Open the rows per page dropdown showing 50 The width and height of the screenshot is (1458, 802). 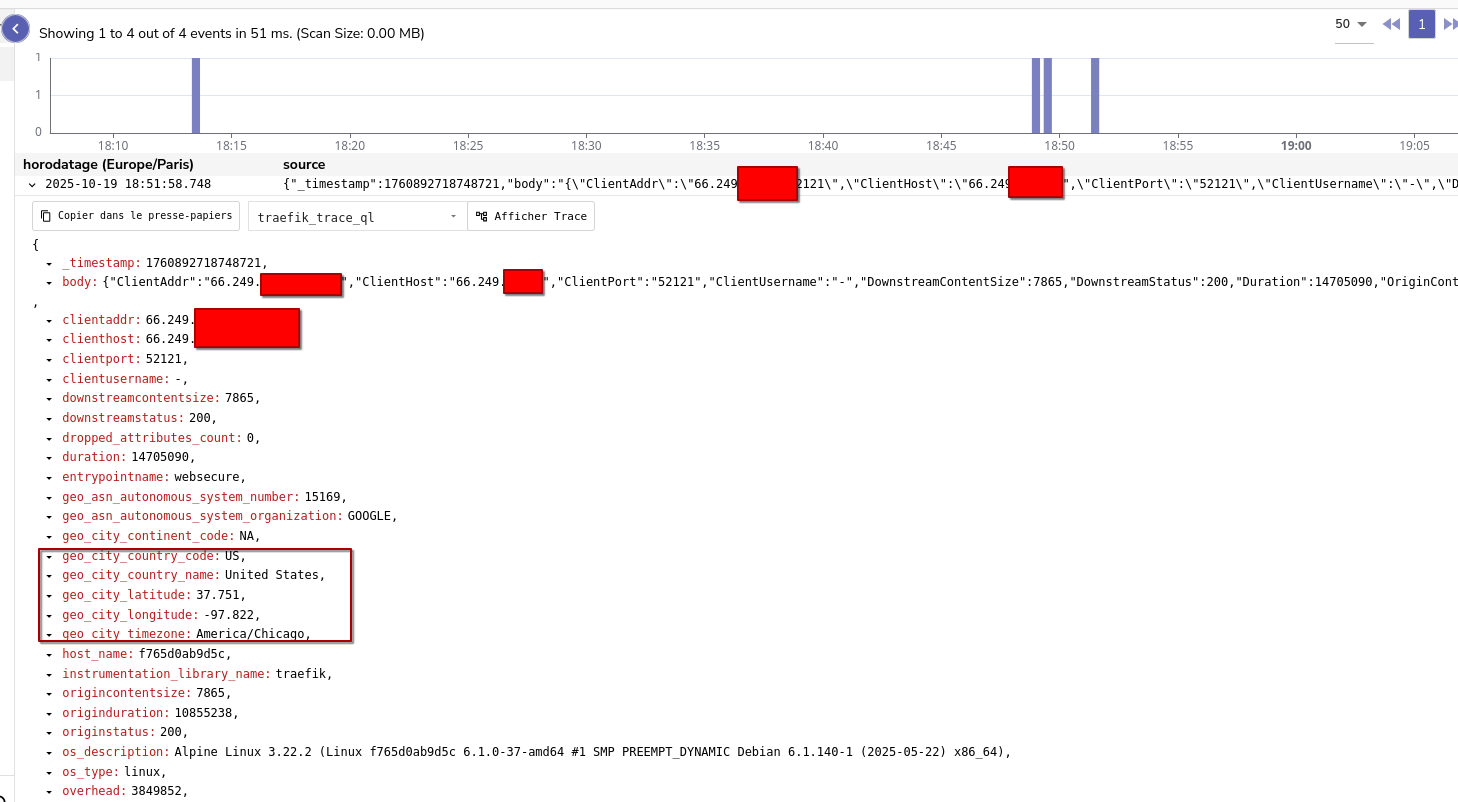(x=1352, y=25)
